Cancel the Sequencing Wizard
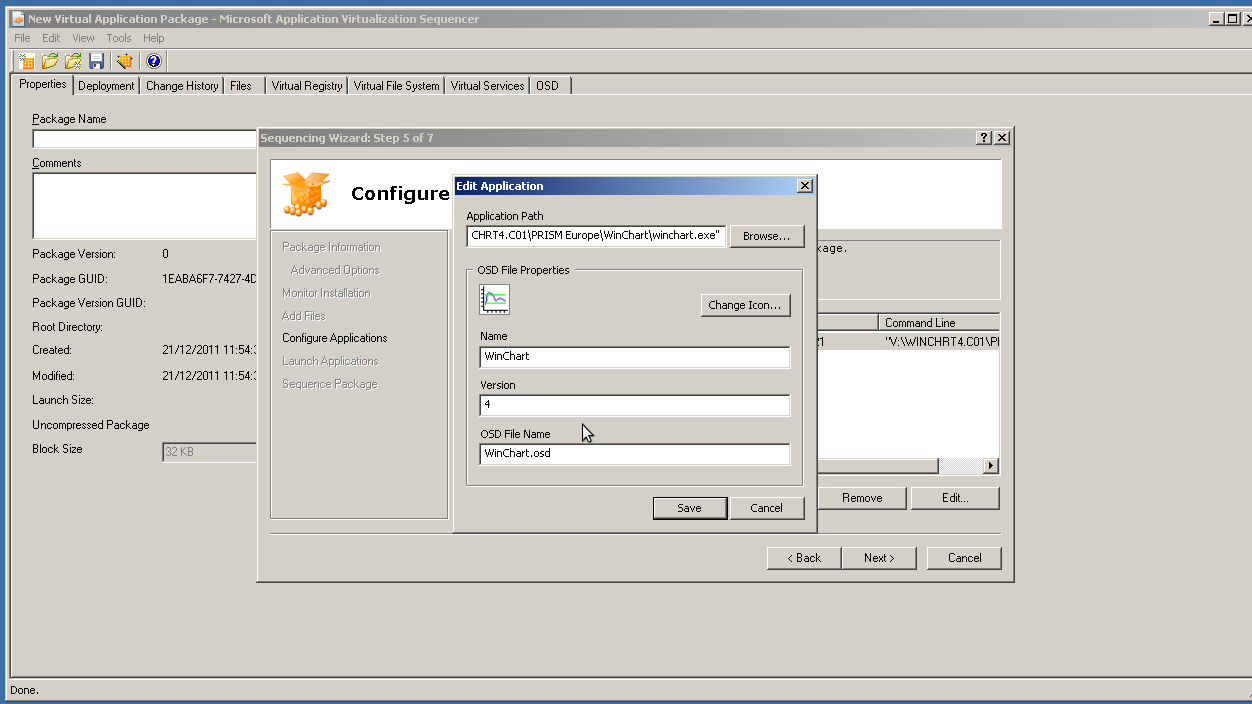Viewport: 1252px width, 704px height. [964, 558]
